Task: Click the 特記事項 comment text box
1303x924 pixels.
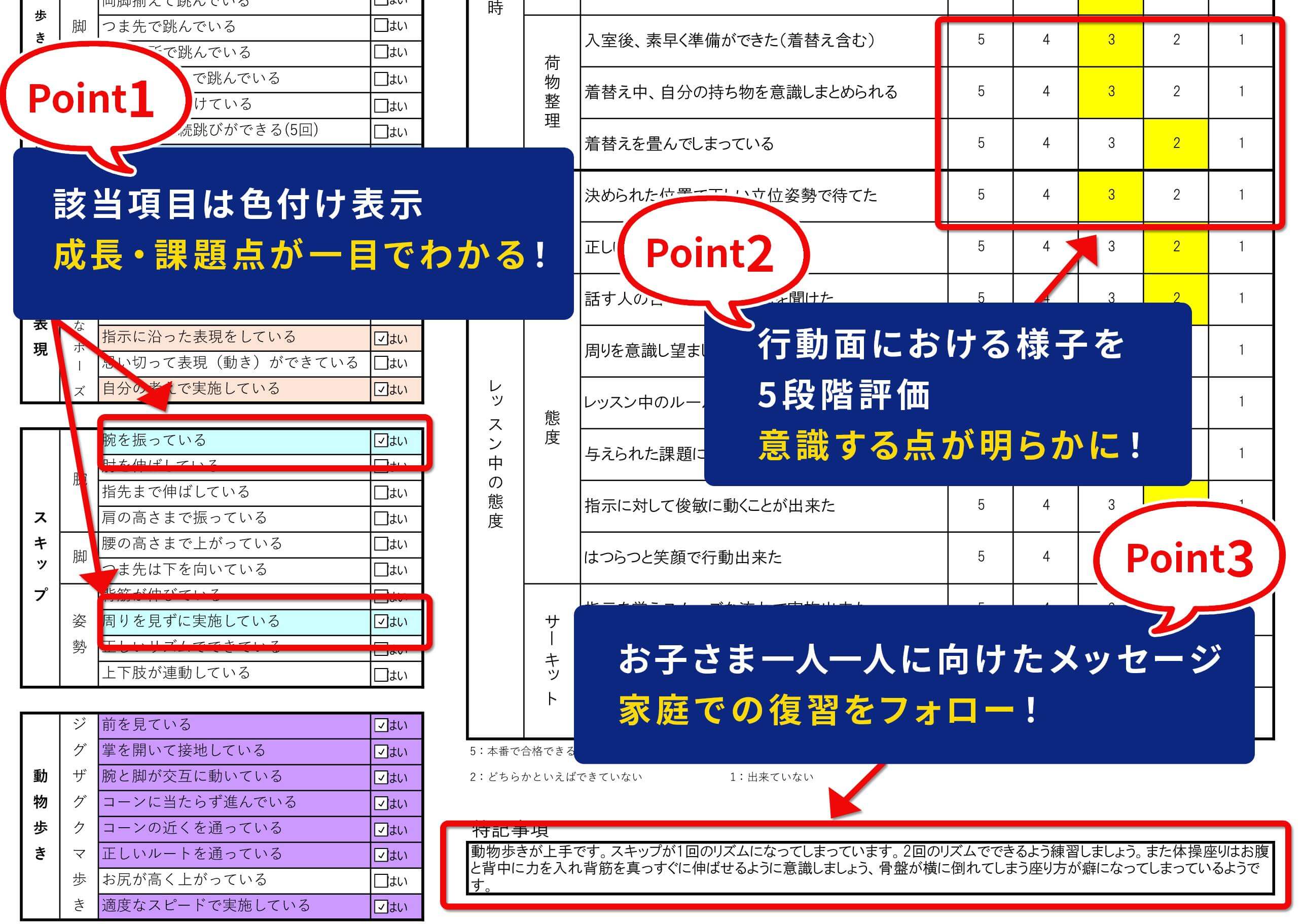Action: coord(870,868)
